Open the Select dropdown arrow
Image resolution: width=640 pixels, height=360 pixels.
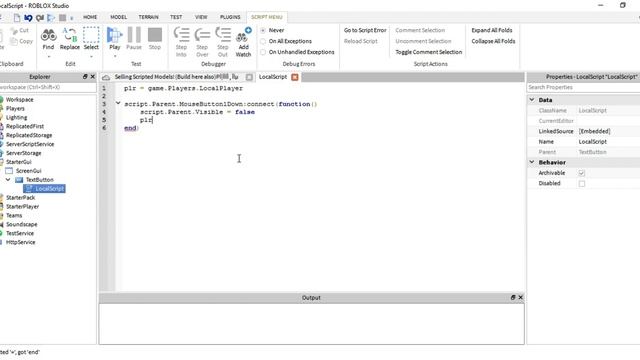click(x=91, y=56)
